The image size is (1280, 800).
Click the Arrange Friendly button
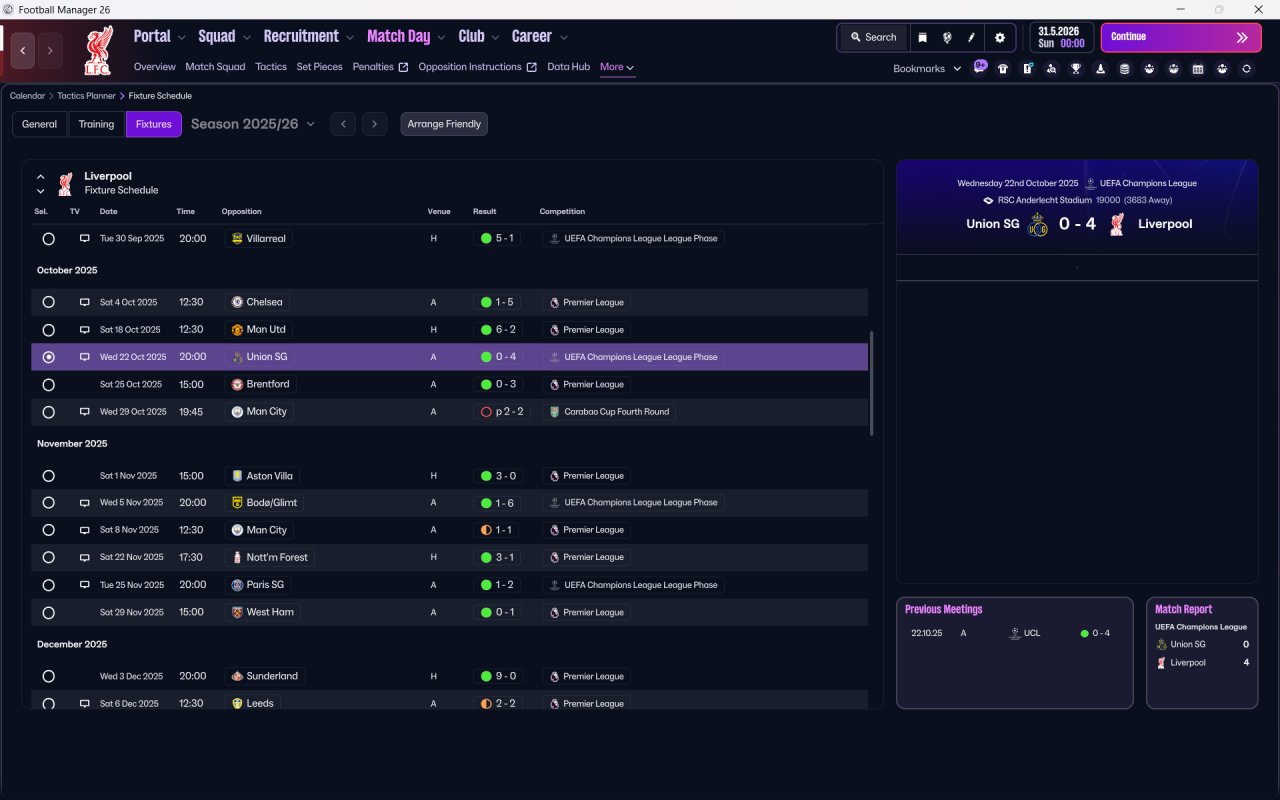[x=444, y=124]
